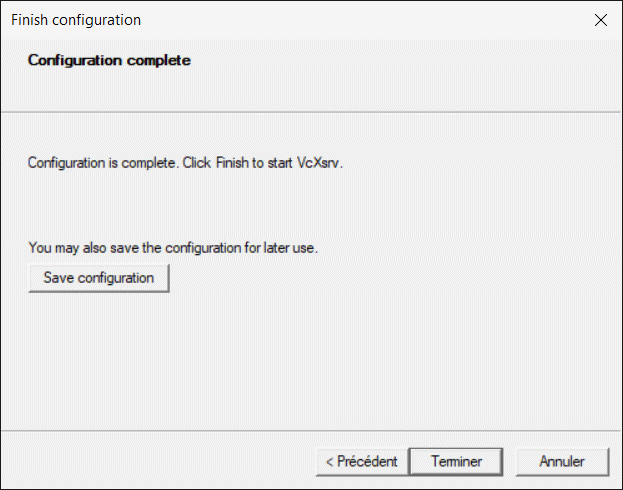Close the Finish configuration dialog
623x490 pixels.
pyautogui.click(x=600, y=20)
